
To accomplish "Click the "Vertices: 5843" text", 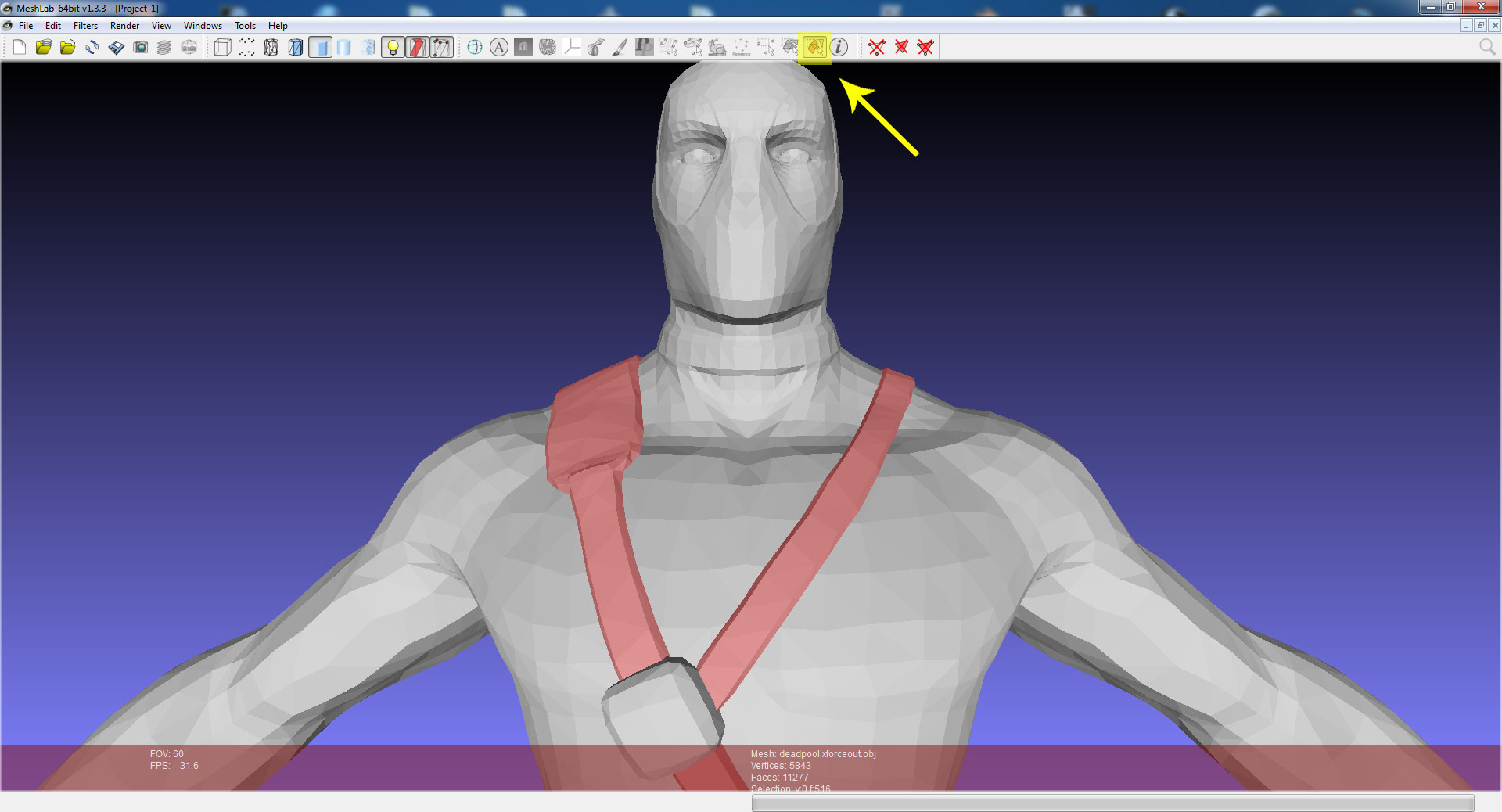I will click(x=781, y=766).
